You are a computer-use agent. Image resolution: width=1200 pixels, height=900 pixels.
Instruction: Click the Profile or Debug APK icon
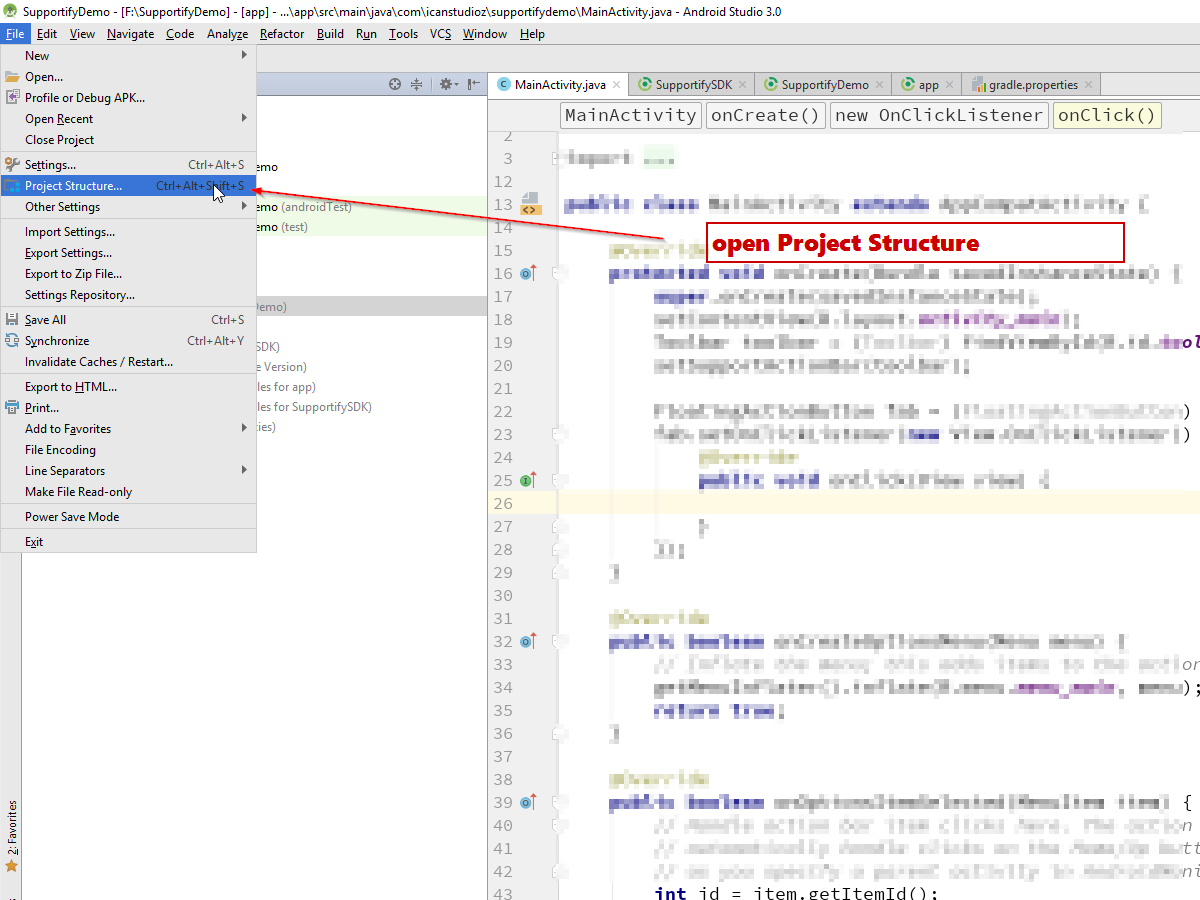13,98
